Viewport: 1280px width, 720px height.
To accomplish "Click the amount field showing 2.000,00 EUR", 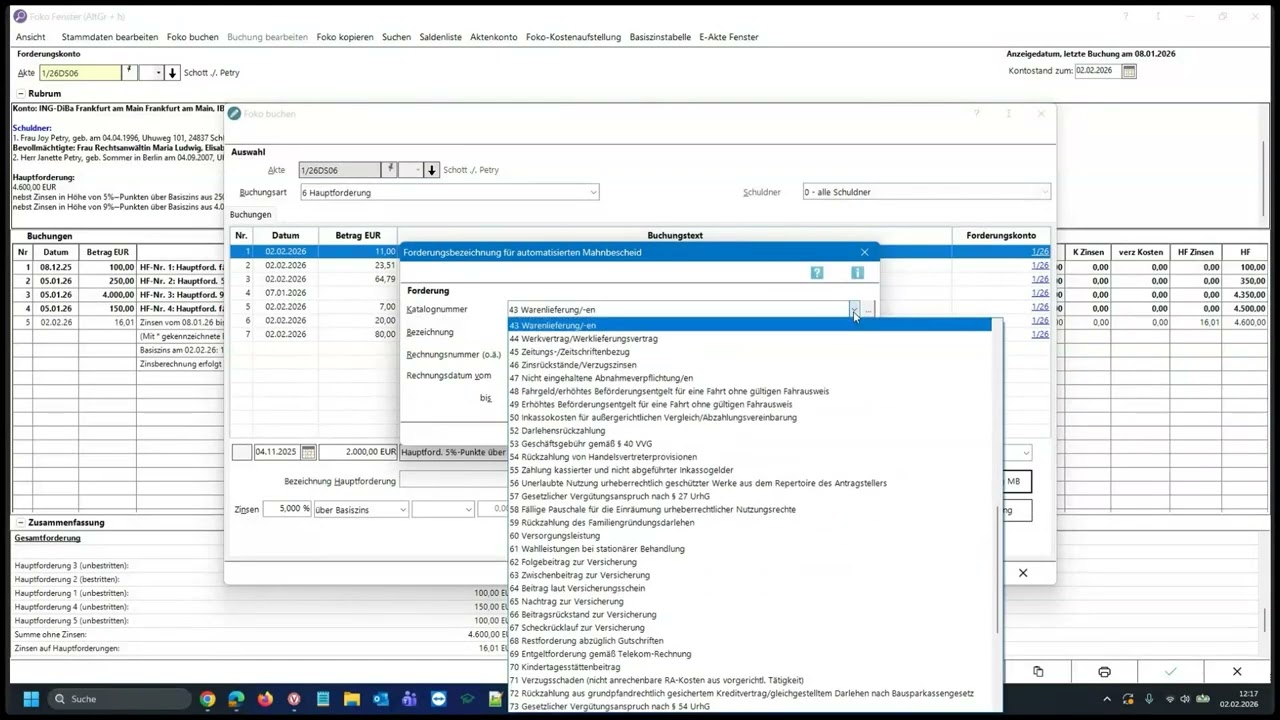I will click(358, 453).
